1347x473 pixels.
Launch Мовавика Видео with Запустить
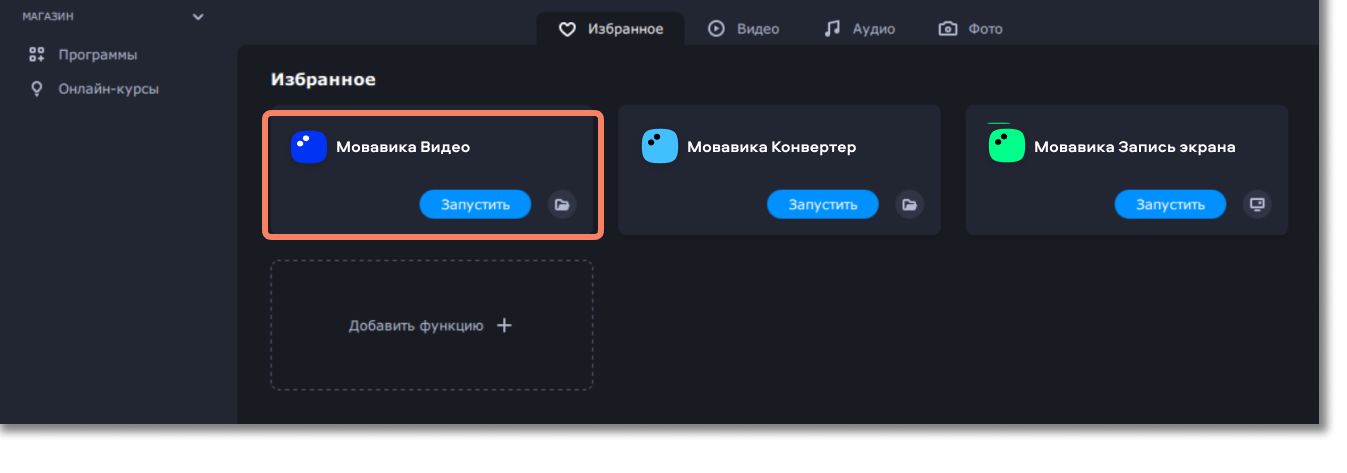pyautogui.click(x=475, y=204)
